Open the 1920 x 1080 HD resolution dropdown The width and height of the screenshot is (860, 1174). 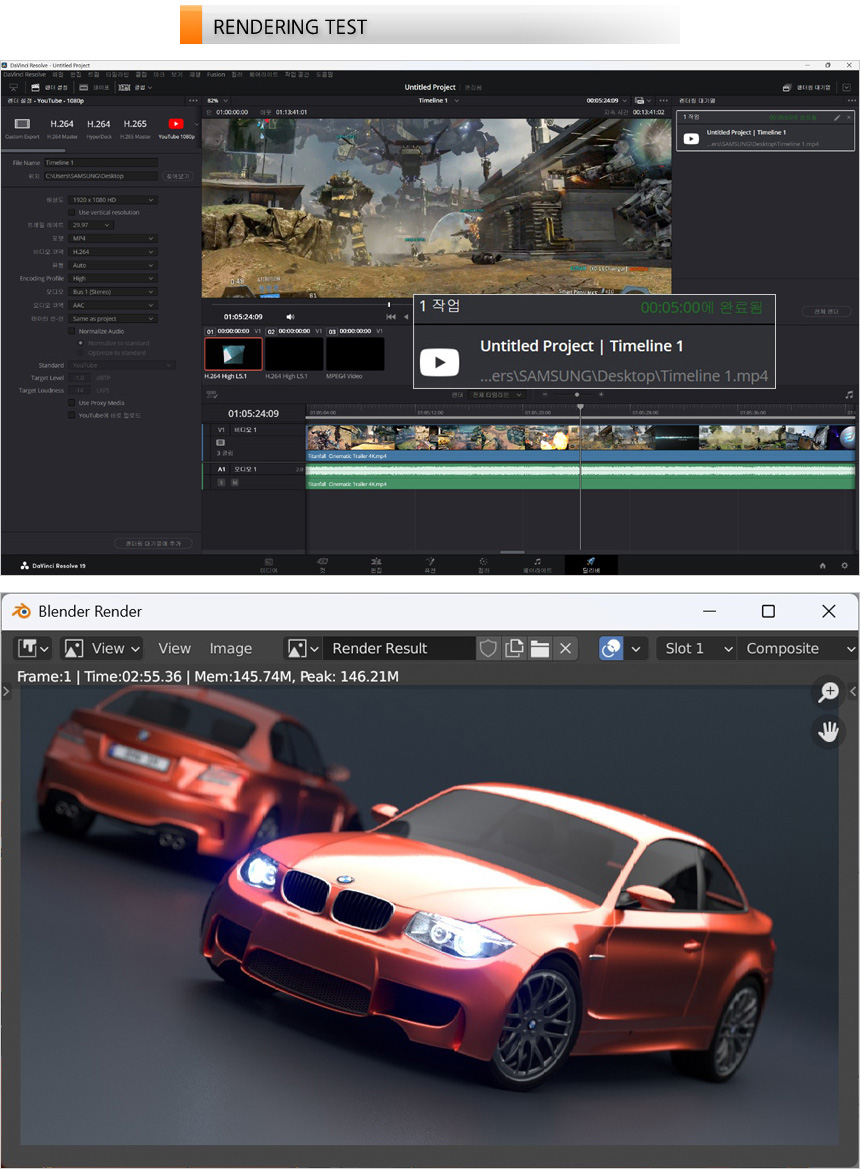click(114, 200)
